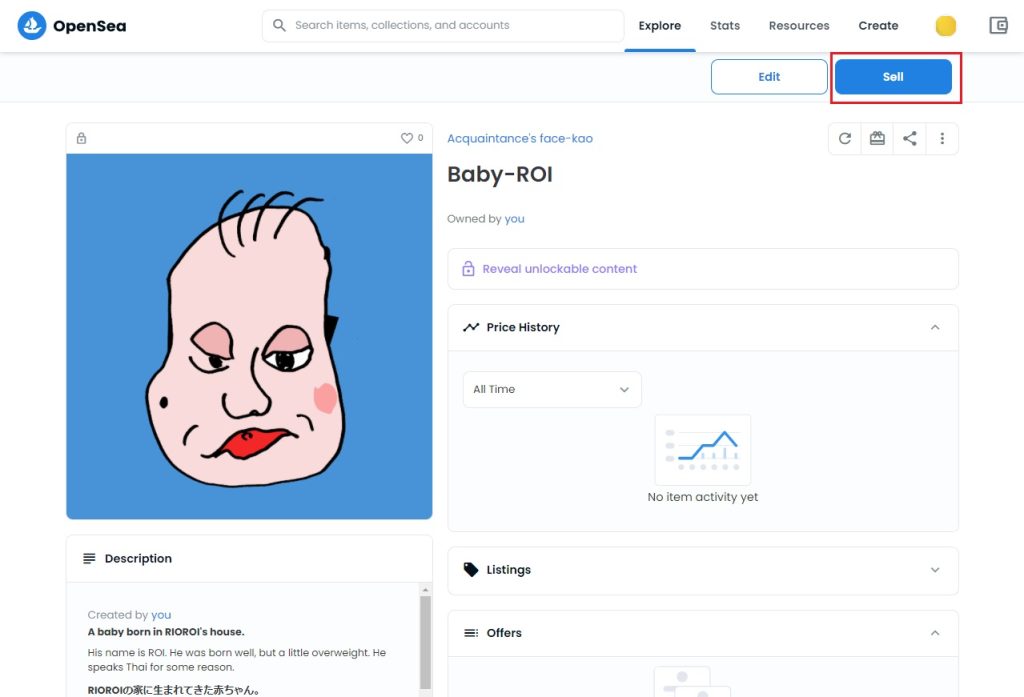
Task: Open the wallet icon in header
Action: click(998, 25)
